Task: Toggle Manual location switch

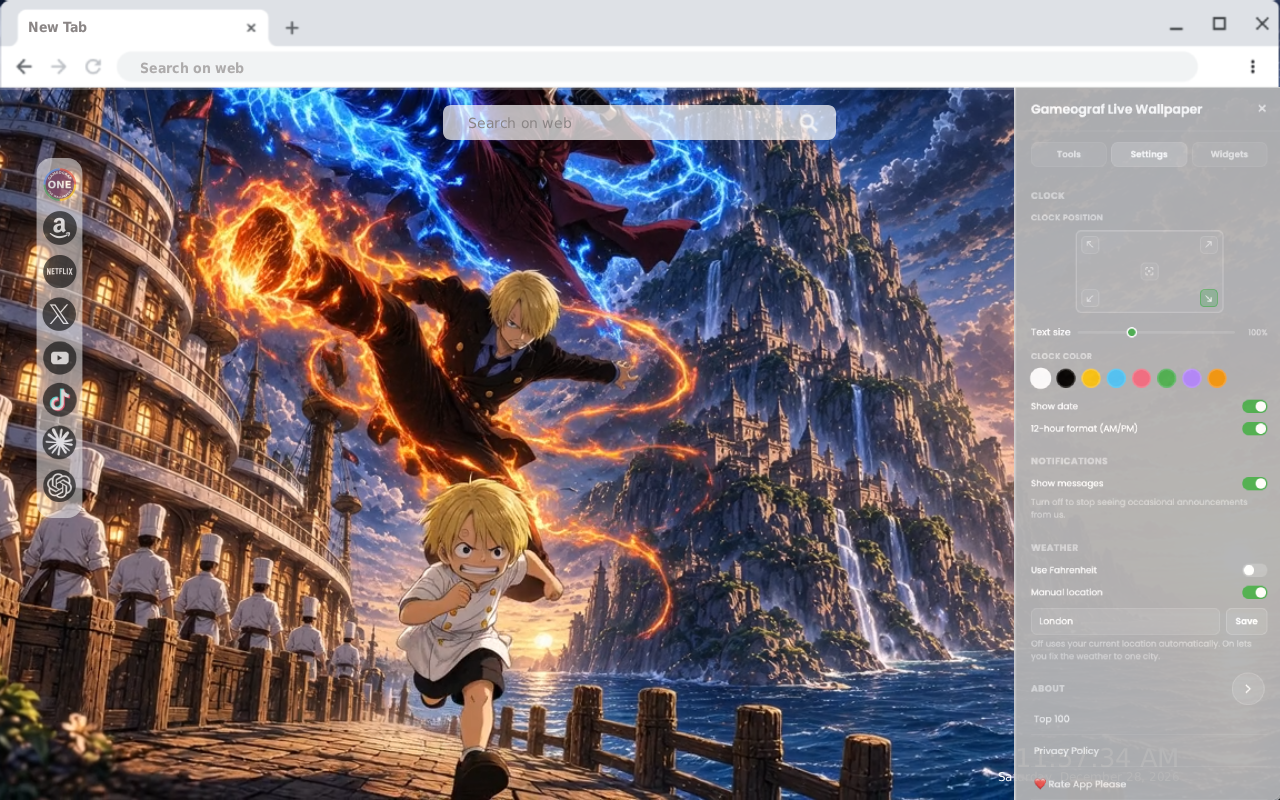Action: (1254, 593)
